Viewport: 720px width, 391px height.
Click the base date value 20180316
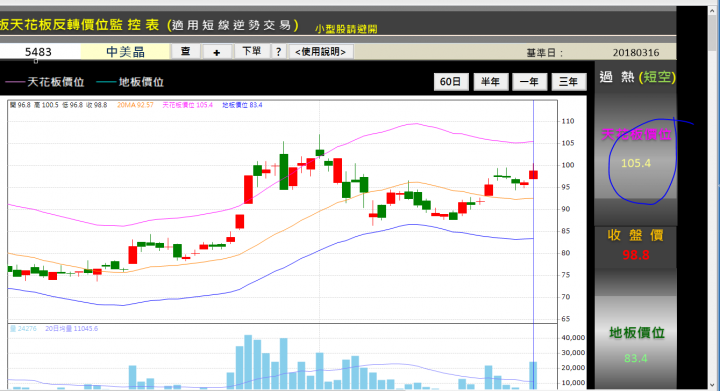click(x=636, y=53)
